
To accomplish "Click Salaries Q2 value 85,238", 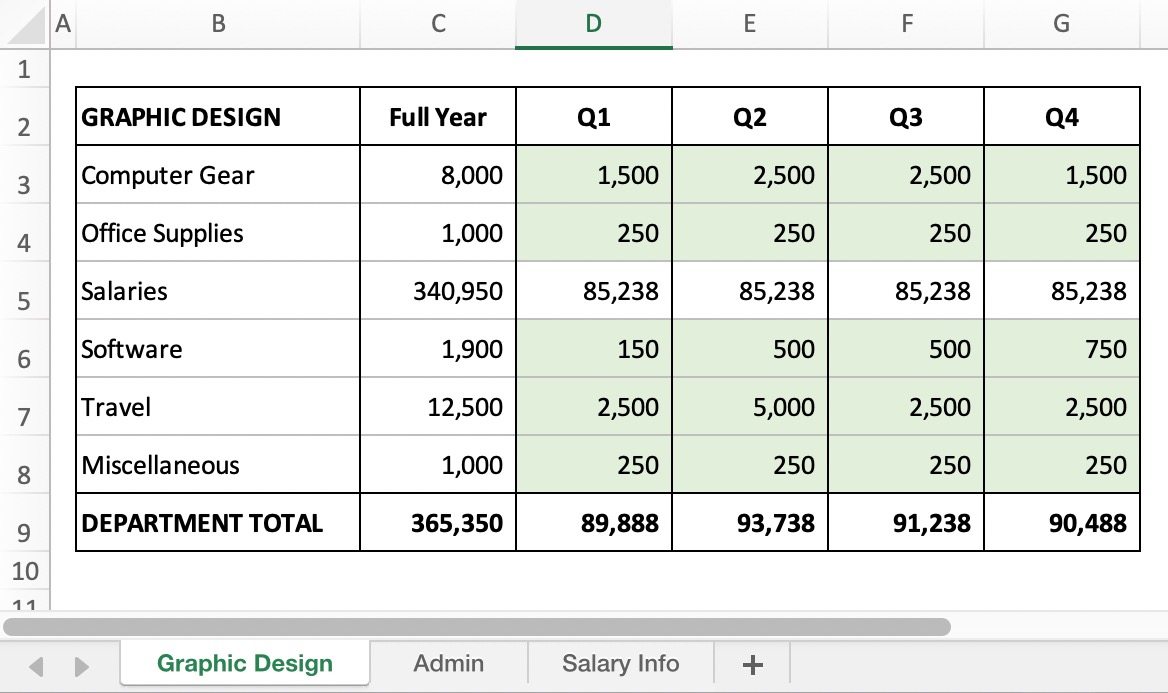I will tap(749, 291).
